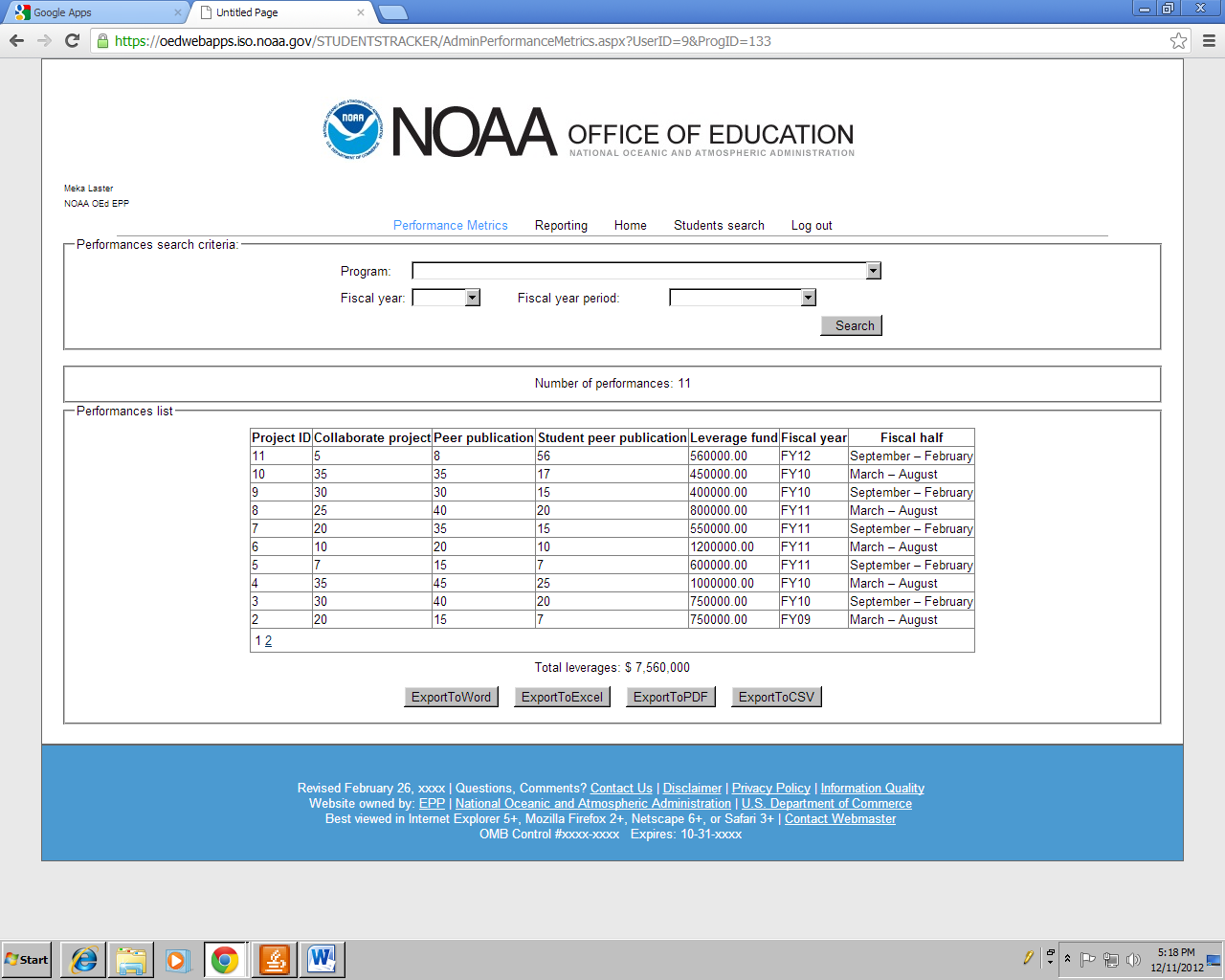Go to page 2 of performances list

[268, 641]
